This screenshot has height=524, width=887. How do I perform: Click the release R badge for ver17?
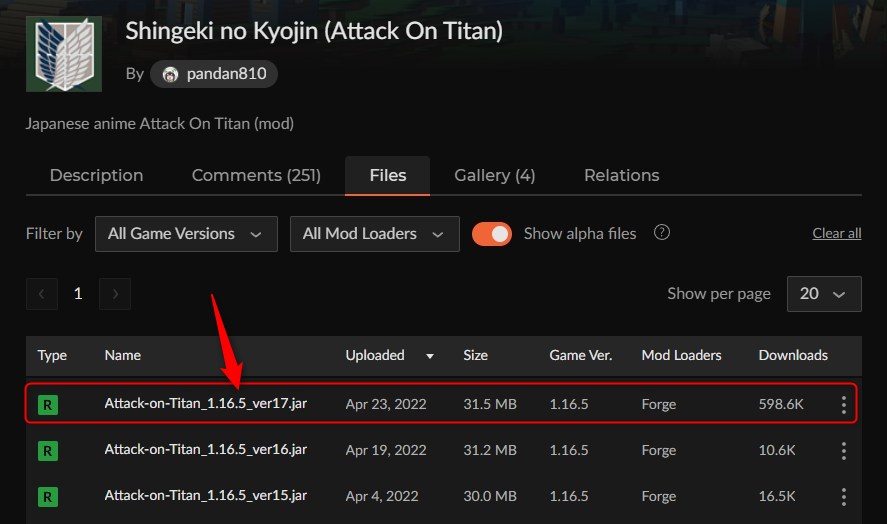[x=48, y=405]
